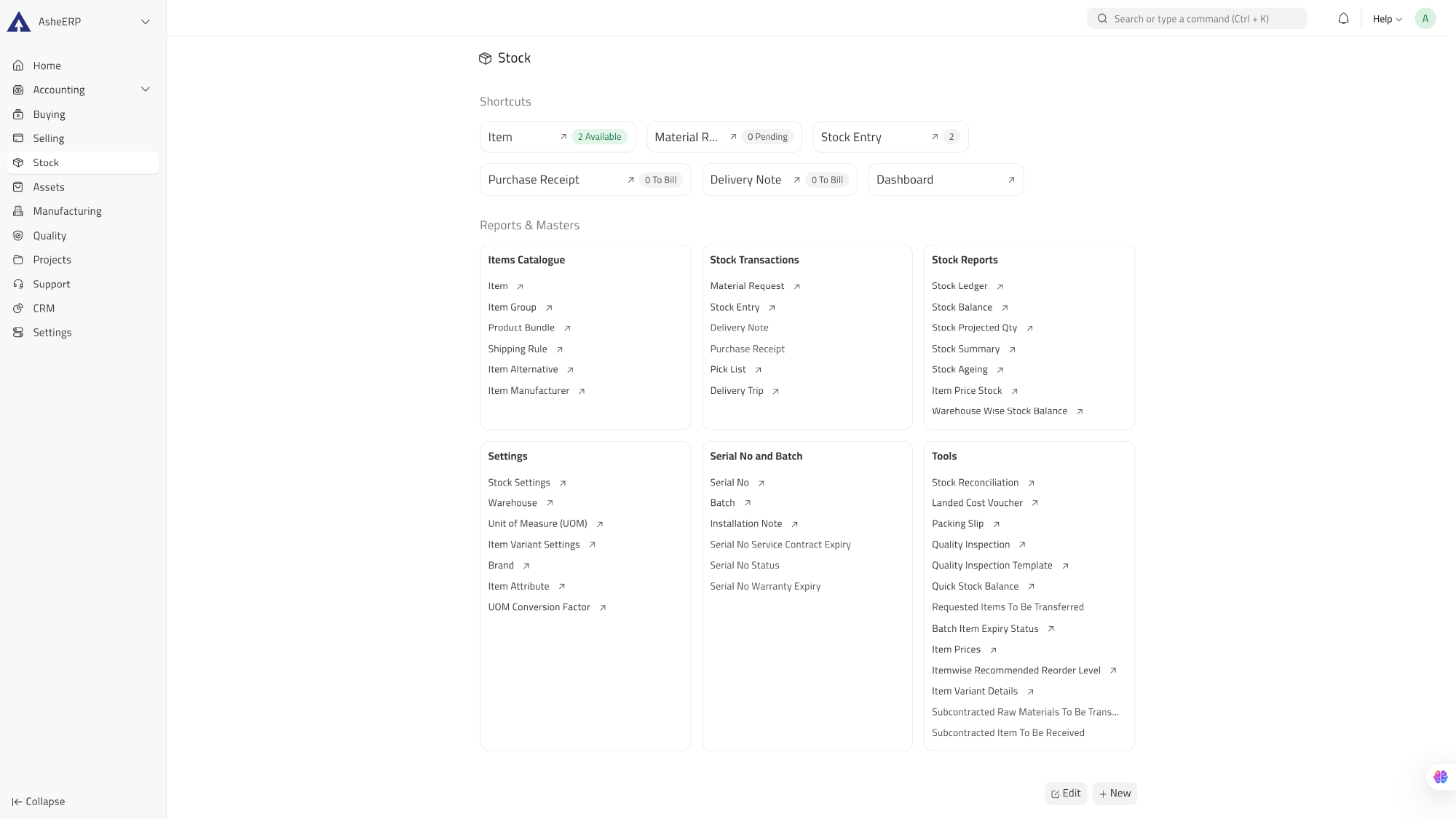
Task: Click the Quality sidebar icon
Action: click(18, 236)
